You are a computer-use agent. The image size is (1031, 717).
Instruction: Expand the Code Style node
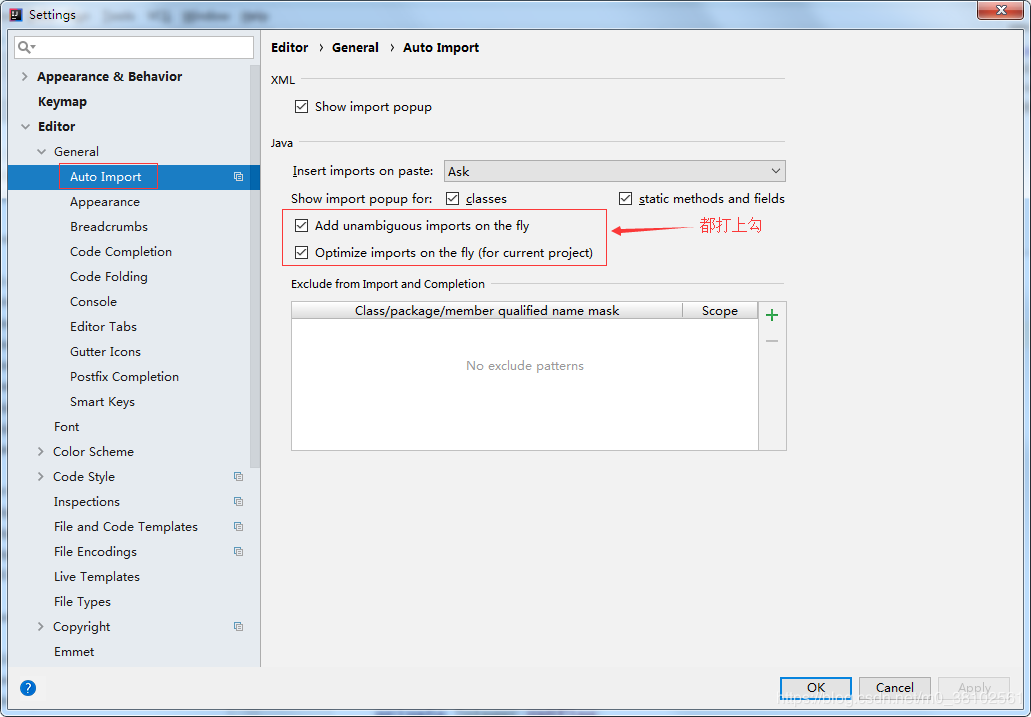click(41, 476)
